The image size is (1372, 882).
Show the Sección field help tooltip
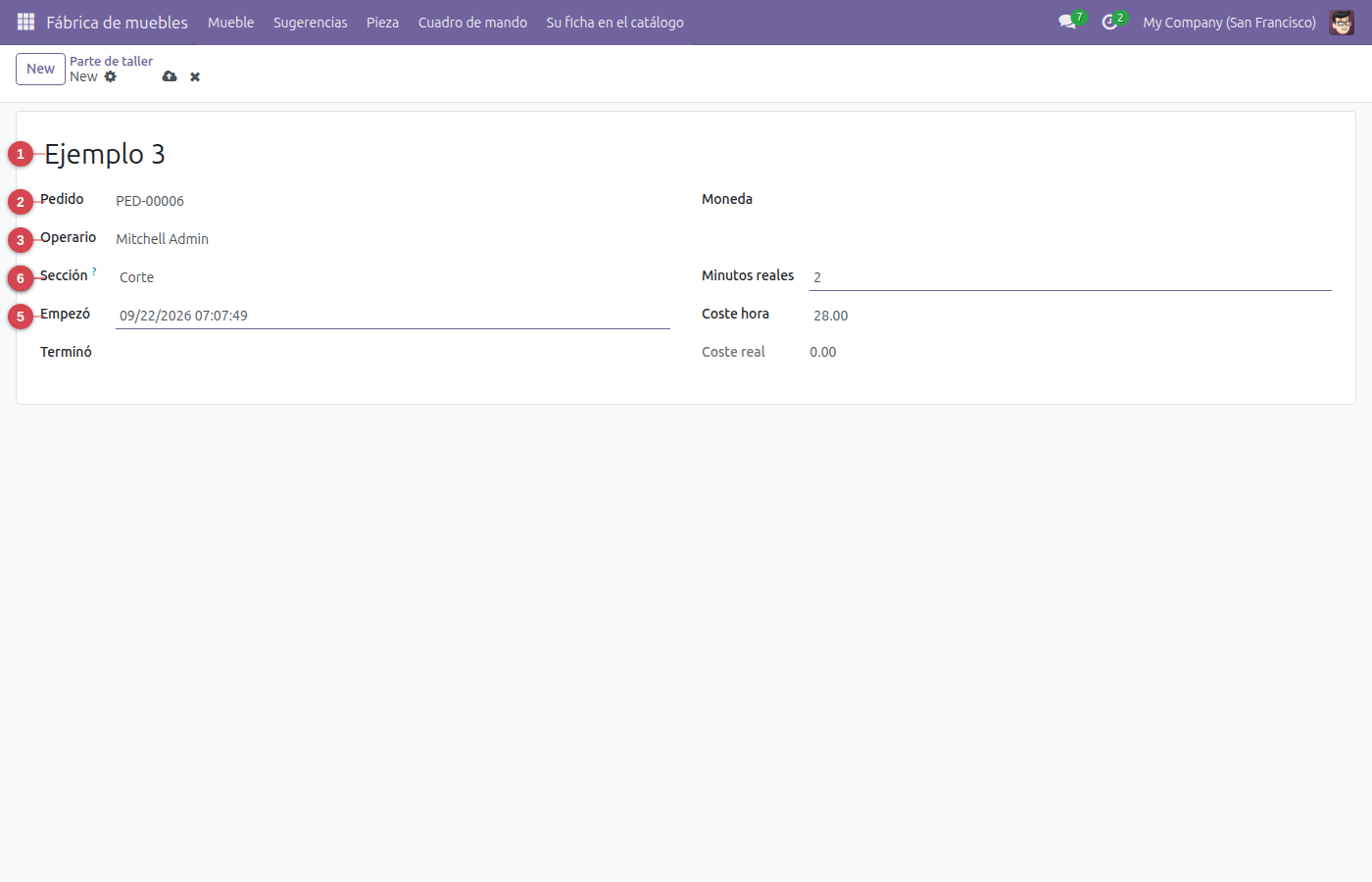[94, 271]
